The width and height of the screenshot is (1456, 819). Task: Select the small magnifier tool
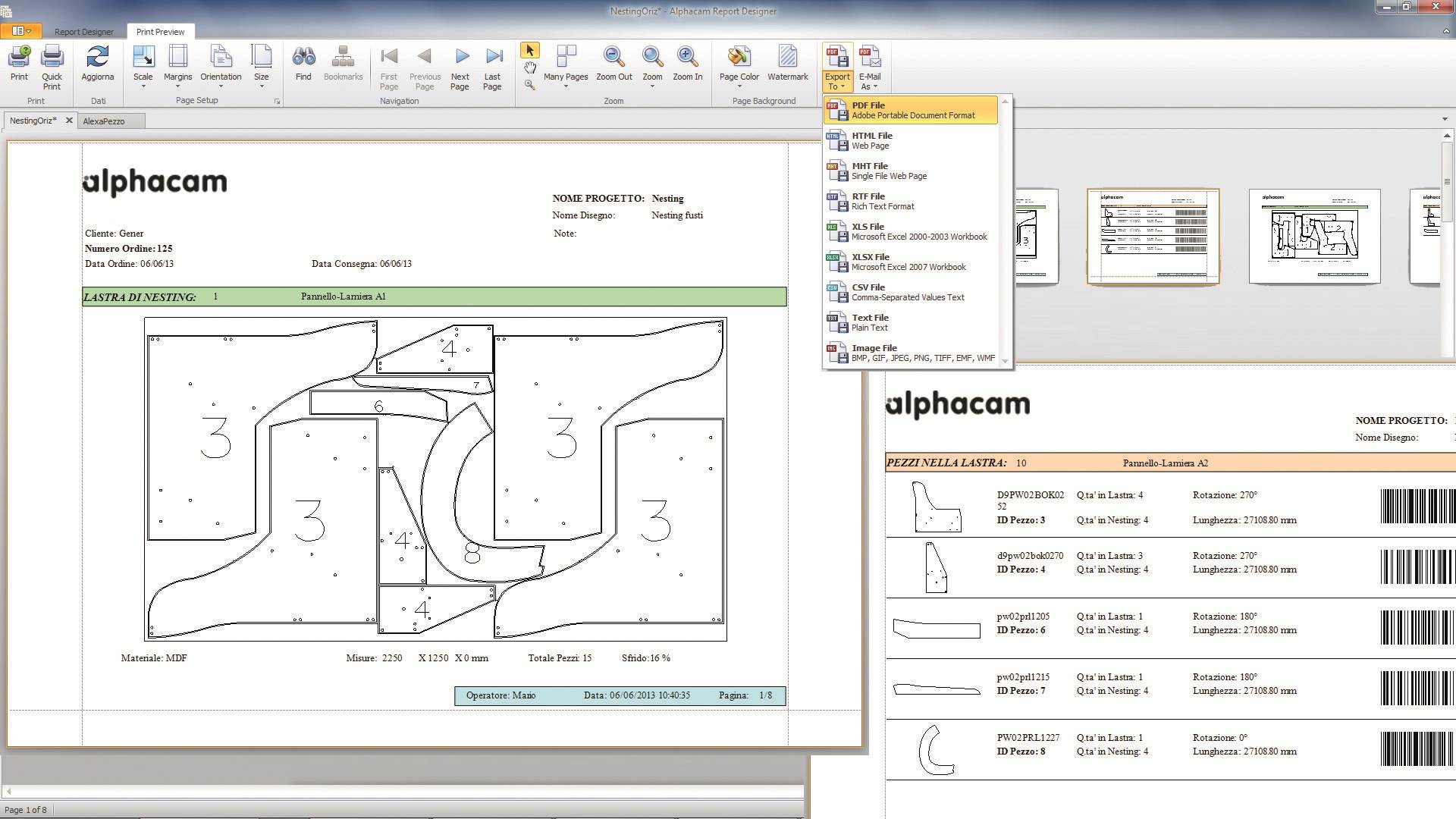pos(529,85)
